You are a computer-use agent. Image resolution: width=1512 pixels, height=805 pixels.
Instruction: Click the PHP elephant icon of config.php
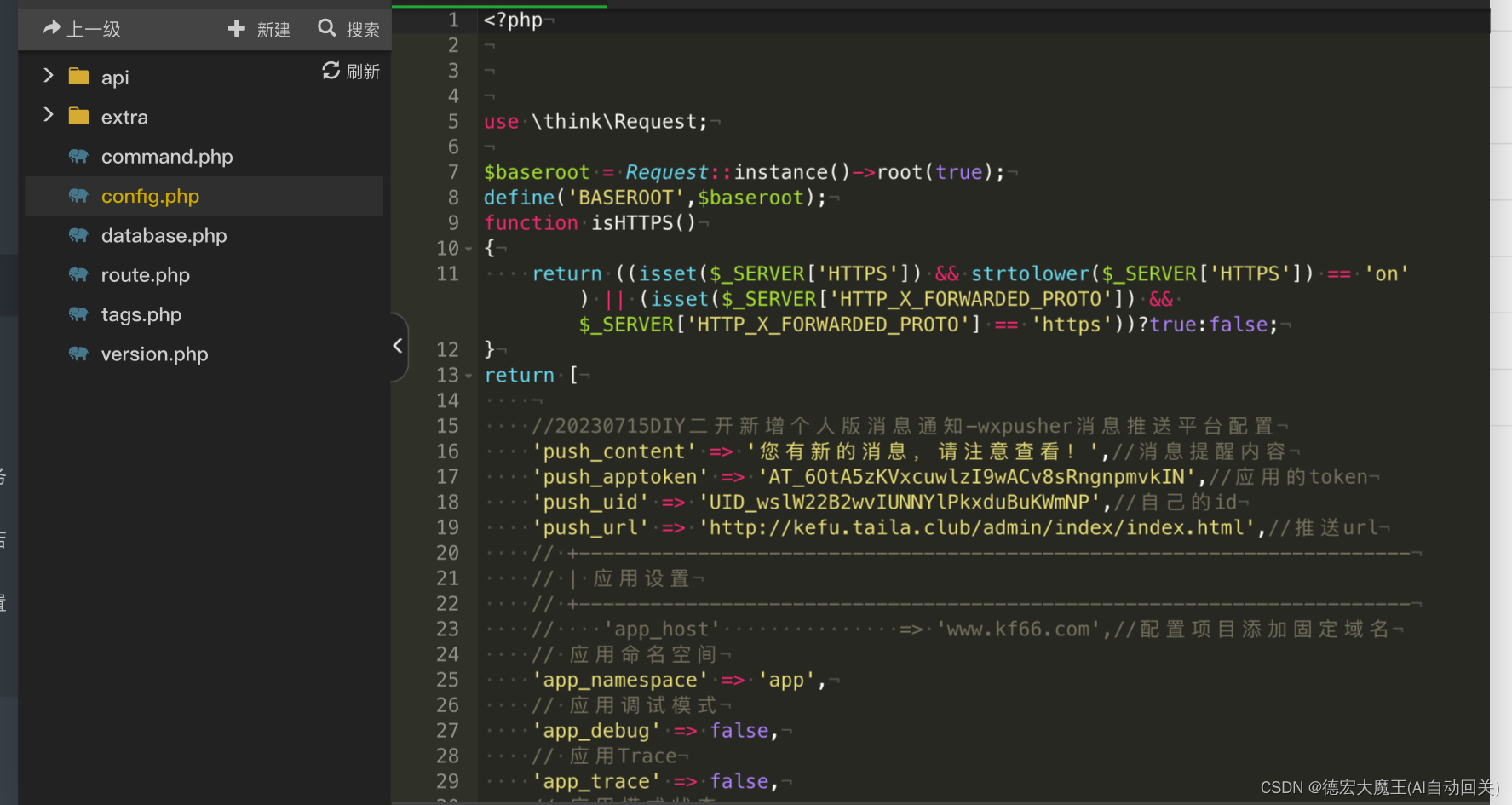pyautogui.click(x=78, y=195)
